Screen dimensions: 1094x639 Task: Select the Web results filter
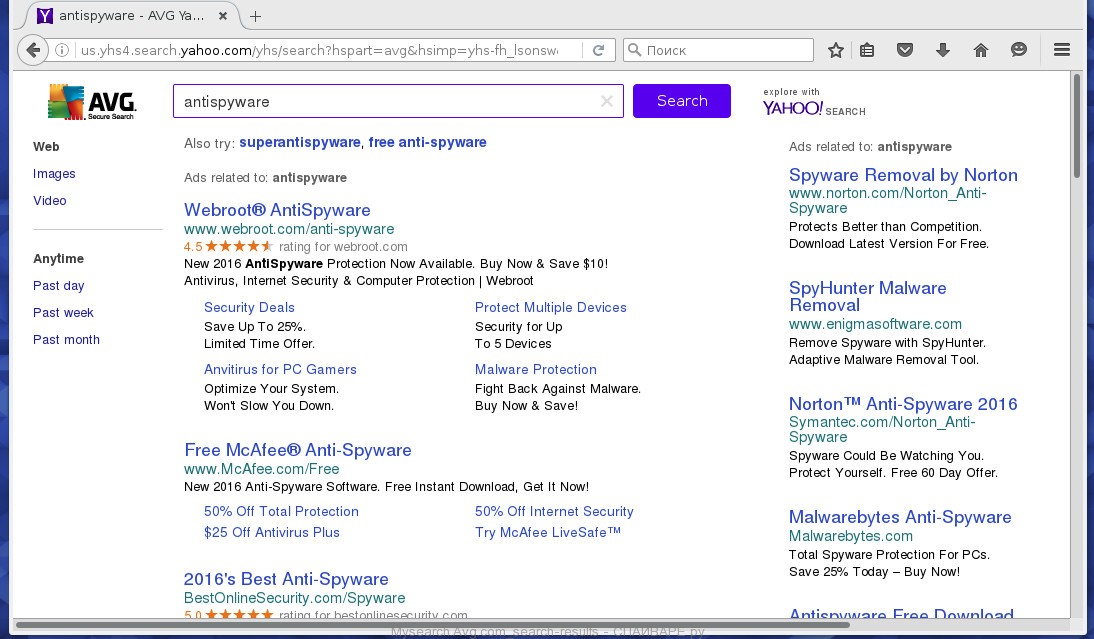46,146
